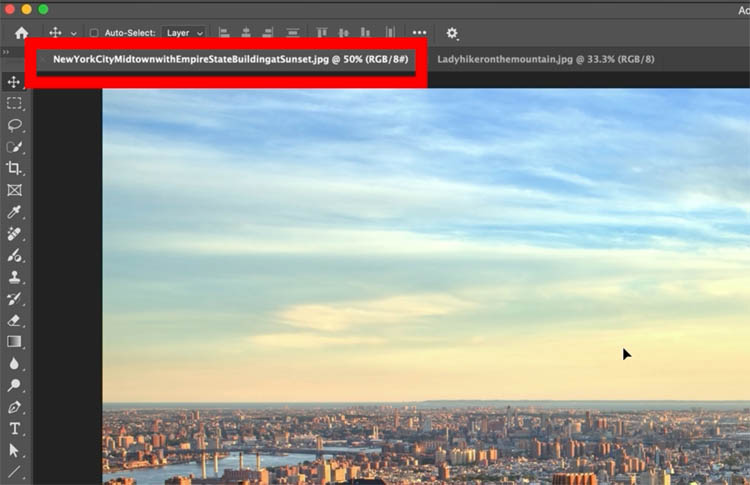This screenshot has height=485, width=750.
Task: Close the NewYorkCityMidtown document tab
Action: [x=44, y=59]
